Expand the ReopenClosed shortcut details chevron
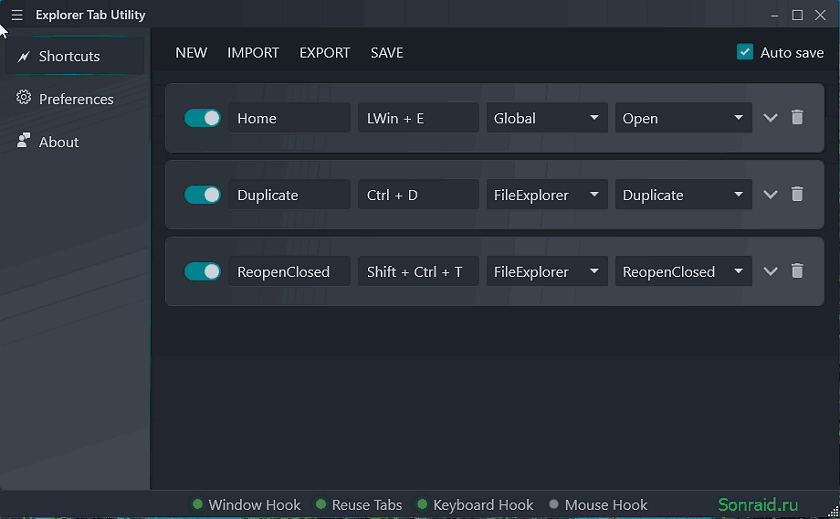The image size is (840, 519). point(770,271)
